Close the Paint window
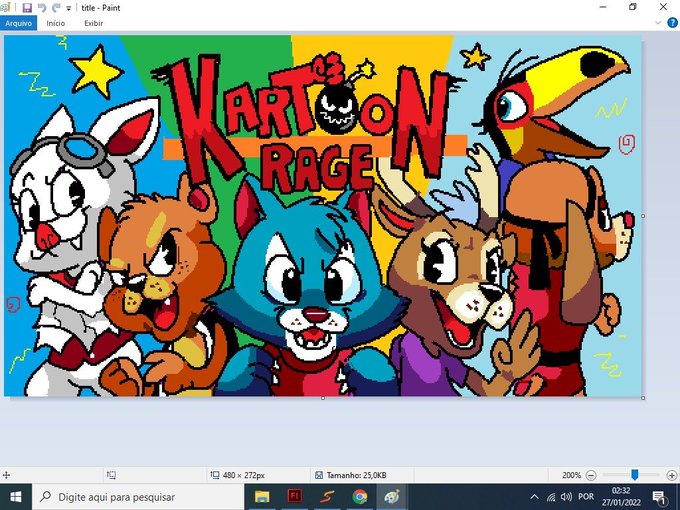The height and width of the screenshot is (510, 680). [x=664, y=7]
